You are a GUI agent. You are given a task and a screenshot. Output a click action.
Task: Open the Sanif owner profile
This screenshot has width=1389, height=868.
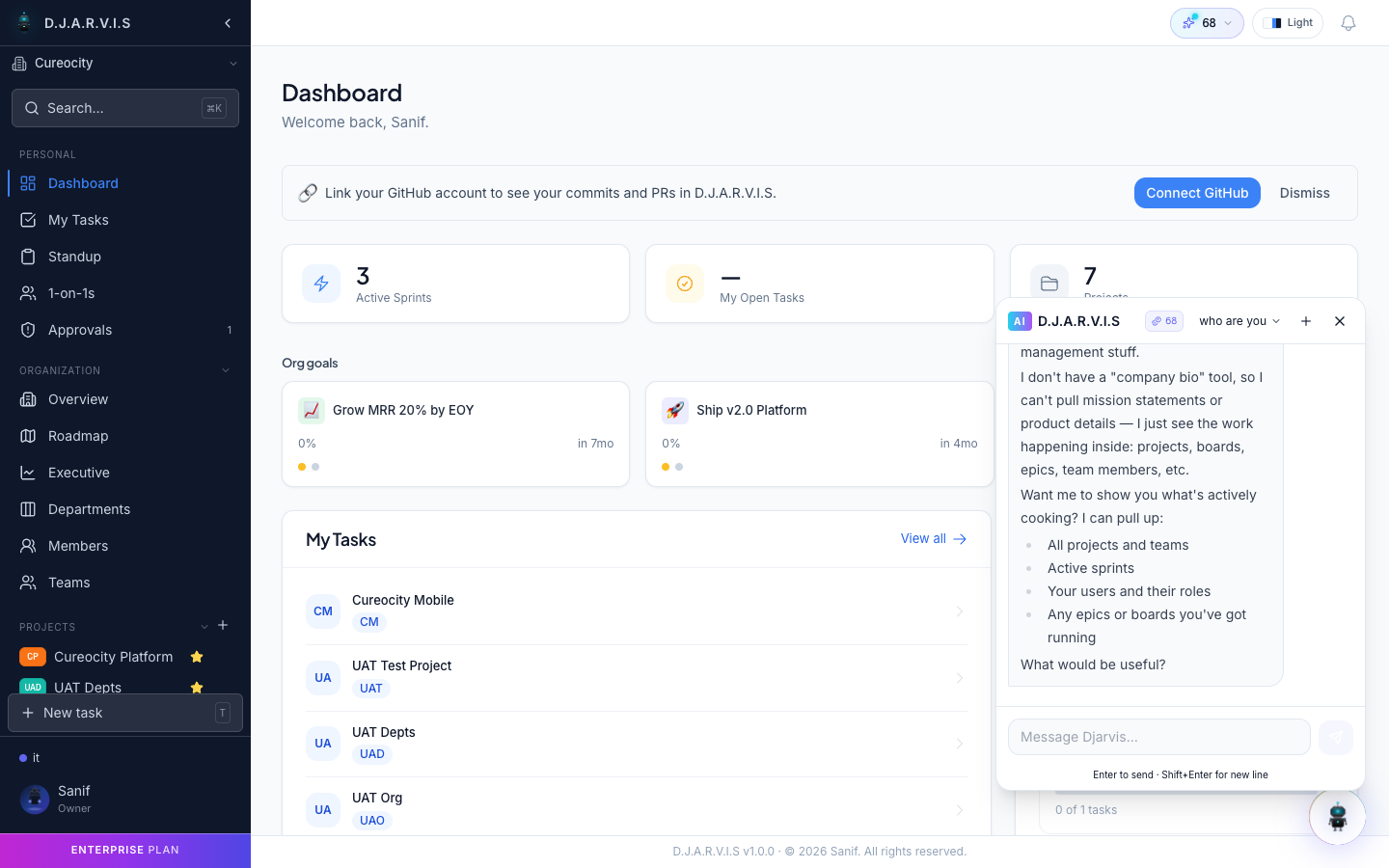pos(125,799)
